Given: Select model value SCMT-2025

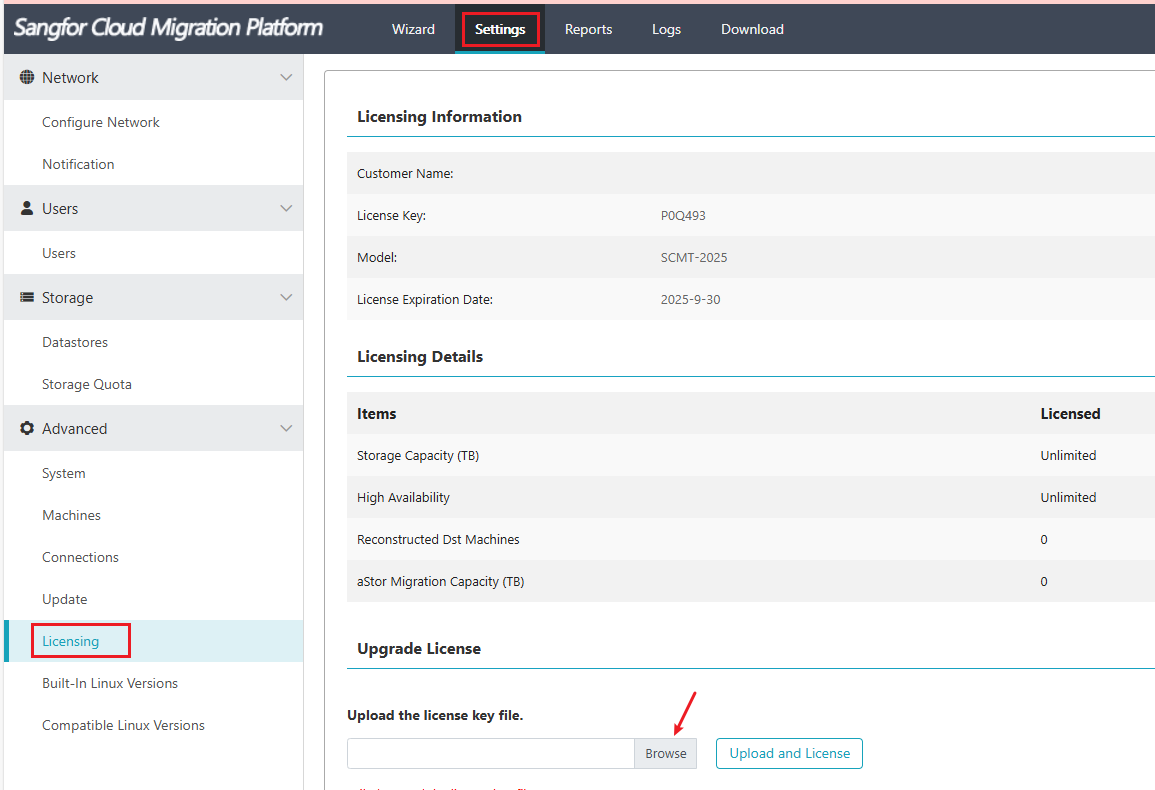Looking at the screenshot, I should [694, 258].
